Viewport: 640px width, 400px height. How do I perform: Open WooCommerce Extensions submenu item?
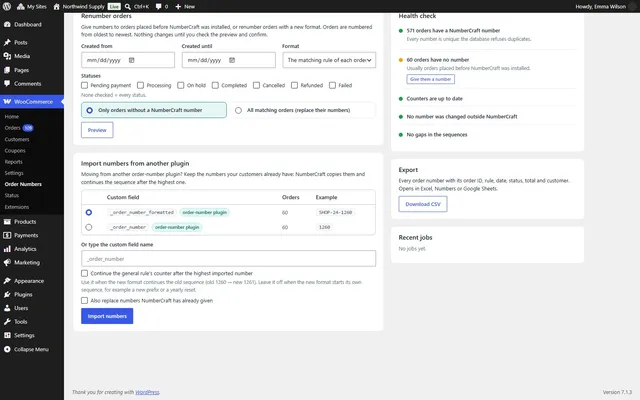point(17,207)
